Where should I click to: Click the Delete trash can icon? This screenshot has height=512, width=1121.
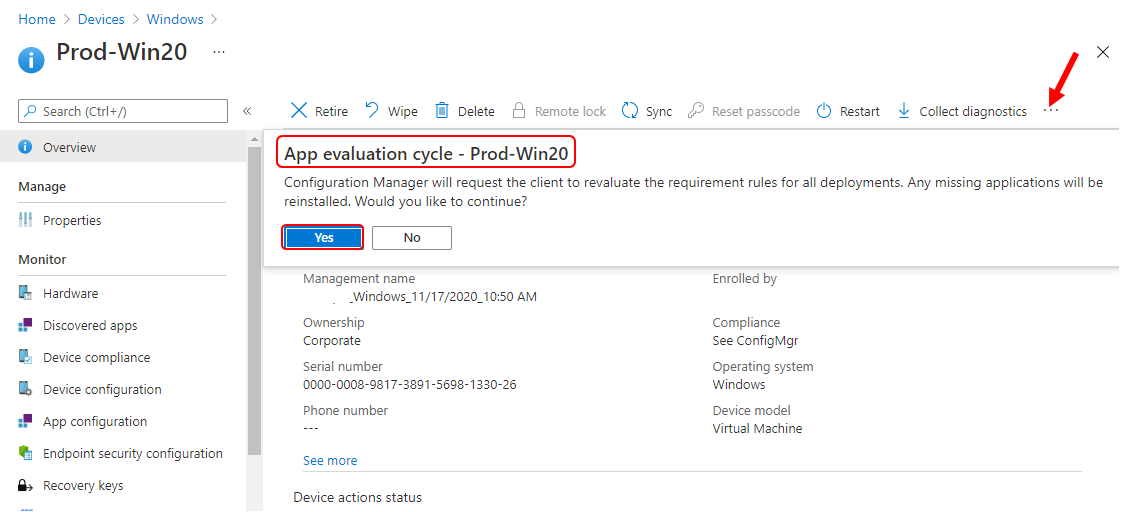(x=443, y=110)
